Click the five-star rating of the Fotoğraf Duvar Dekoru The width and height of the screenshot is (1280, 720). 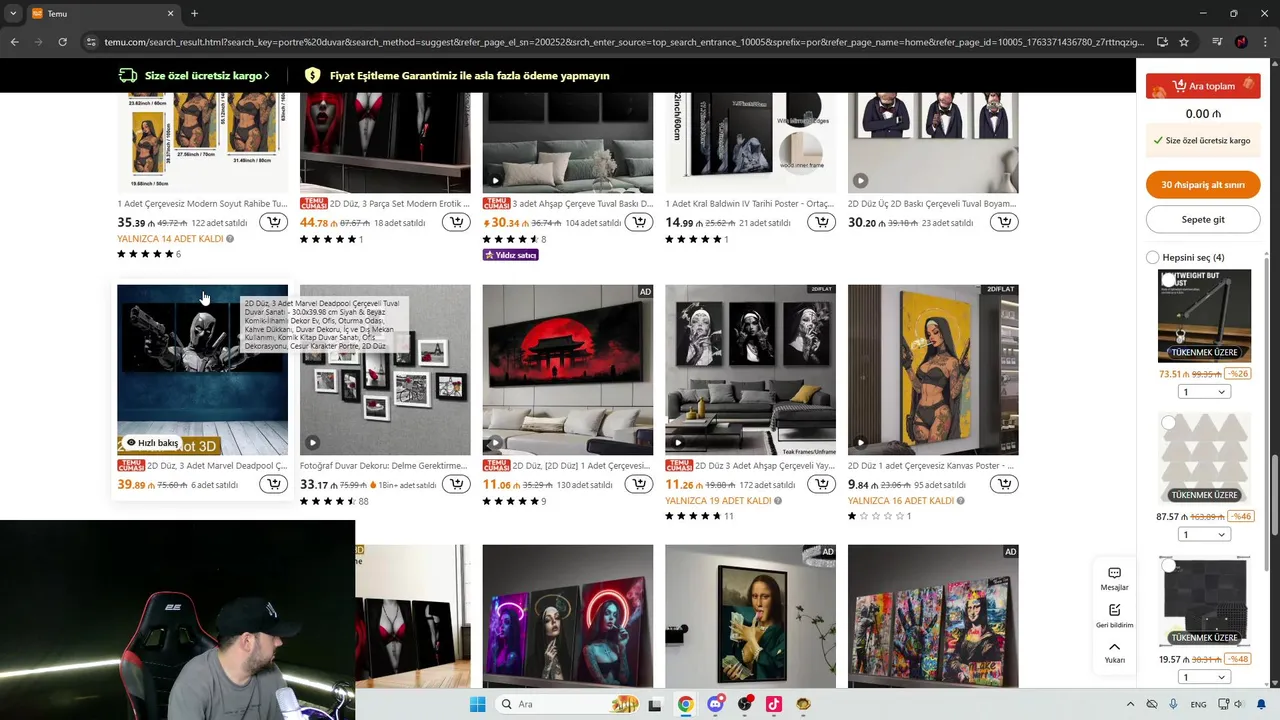tap(328, 501)
